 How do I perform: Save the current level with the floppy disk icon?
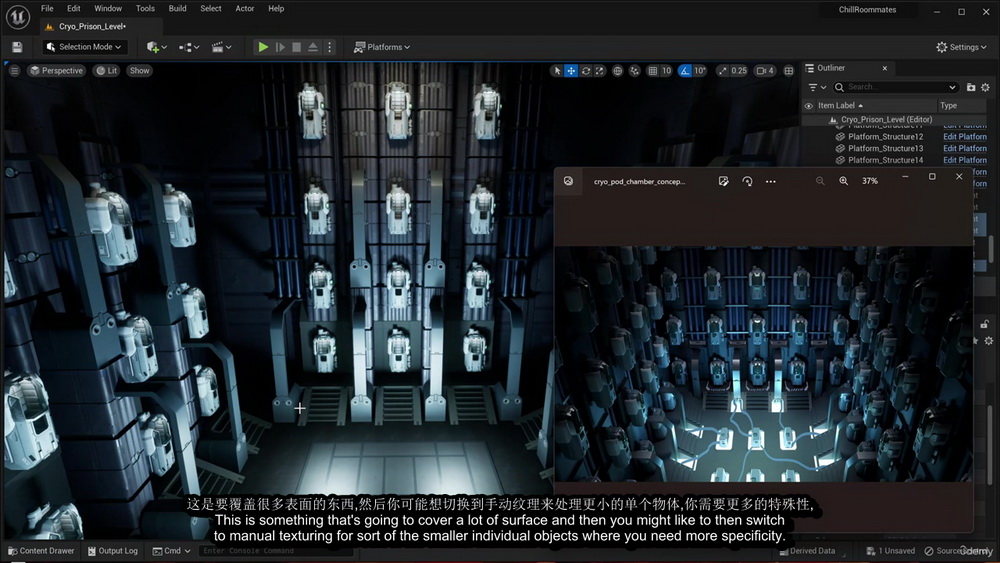(17, 47)
